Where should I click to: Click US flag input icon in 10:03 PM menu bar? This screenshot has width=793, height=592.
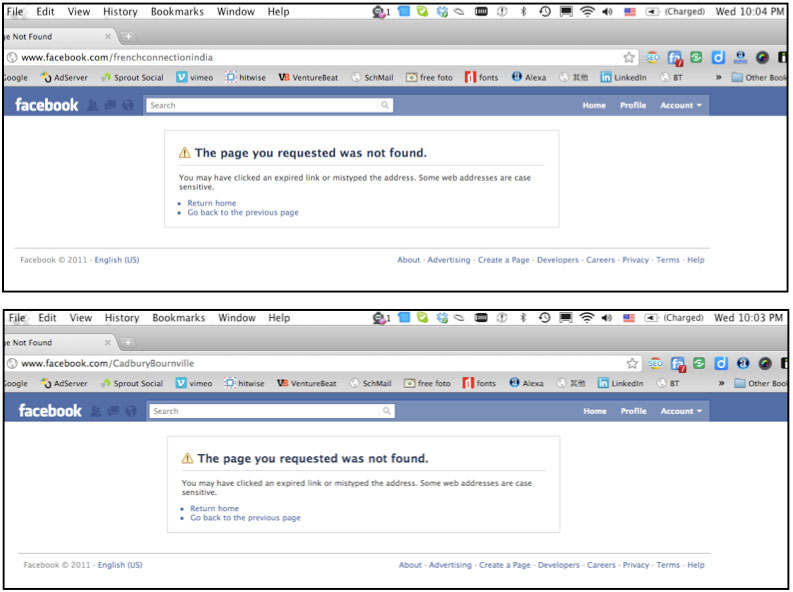click(x=629, y=318)
